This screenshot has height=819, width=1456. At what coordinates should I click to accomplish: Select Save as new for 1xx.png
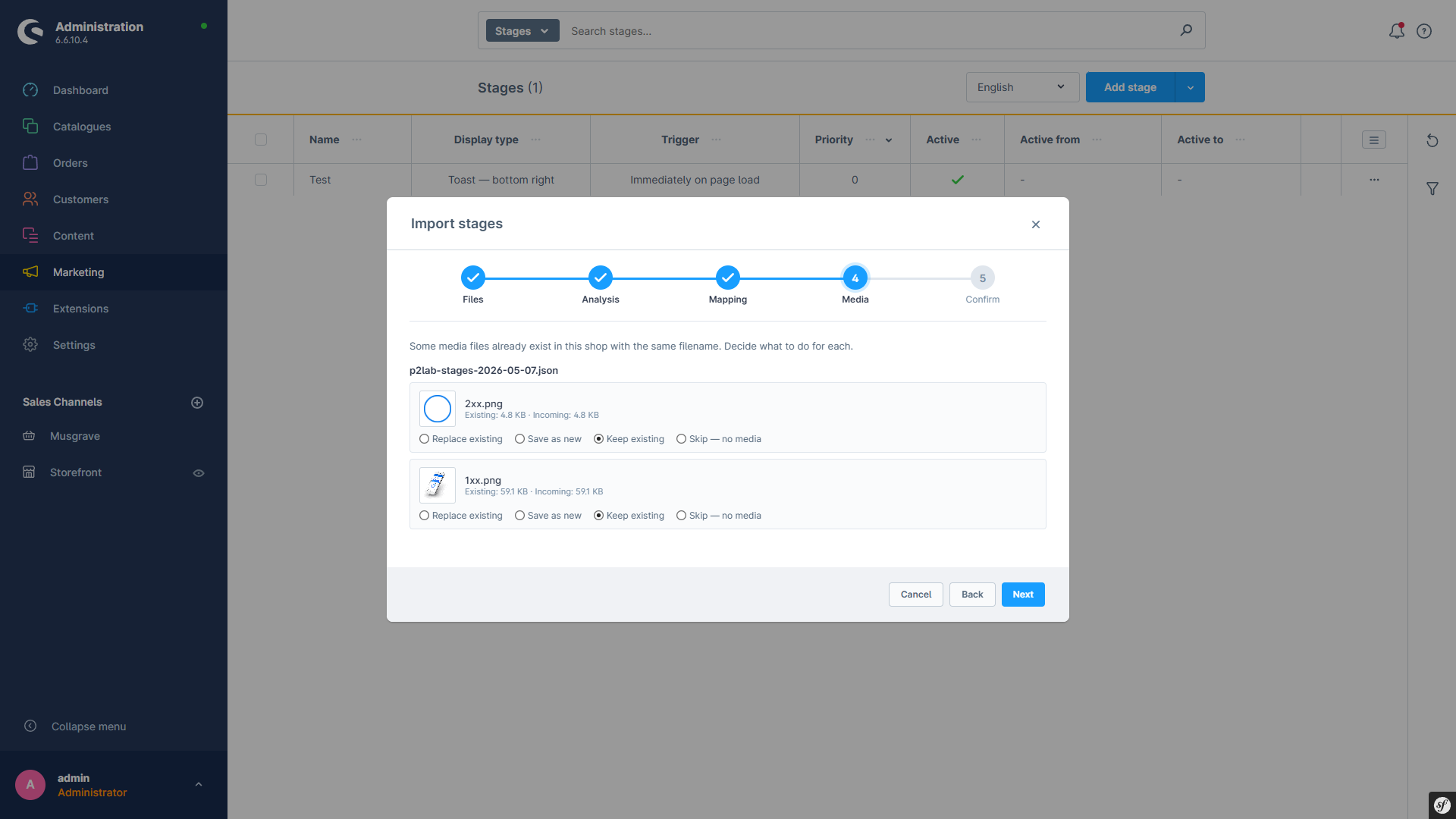coord(548,516)
